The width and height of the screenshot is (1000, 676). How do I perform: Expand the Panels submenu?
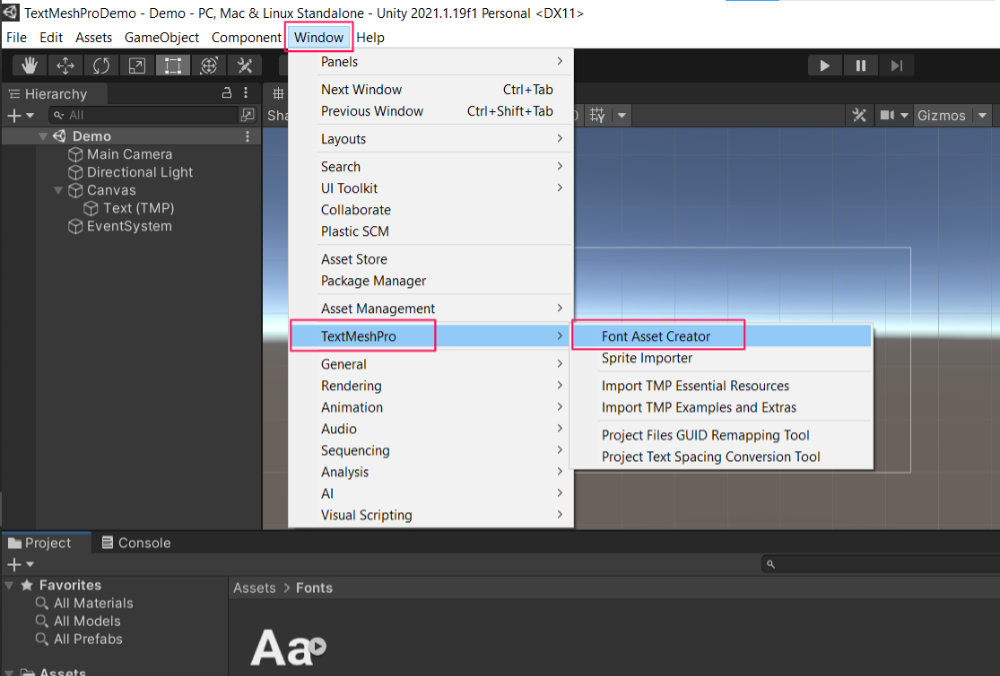(431, 62)
